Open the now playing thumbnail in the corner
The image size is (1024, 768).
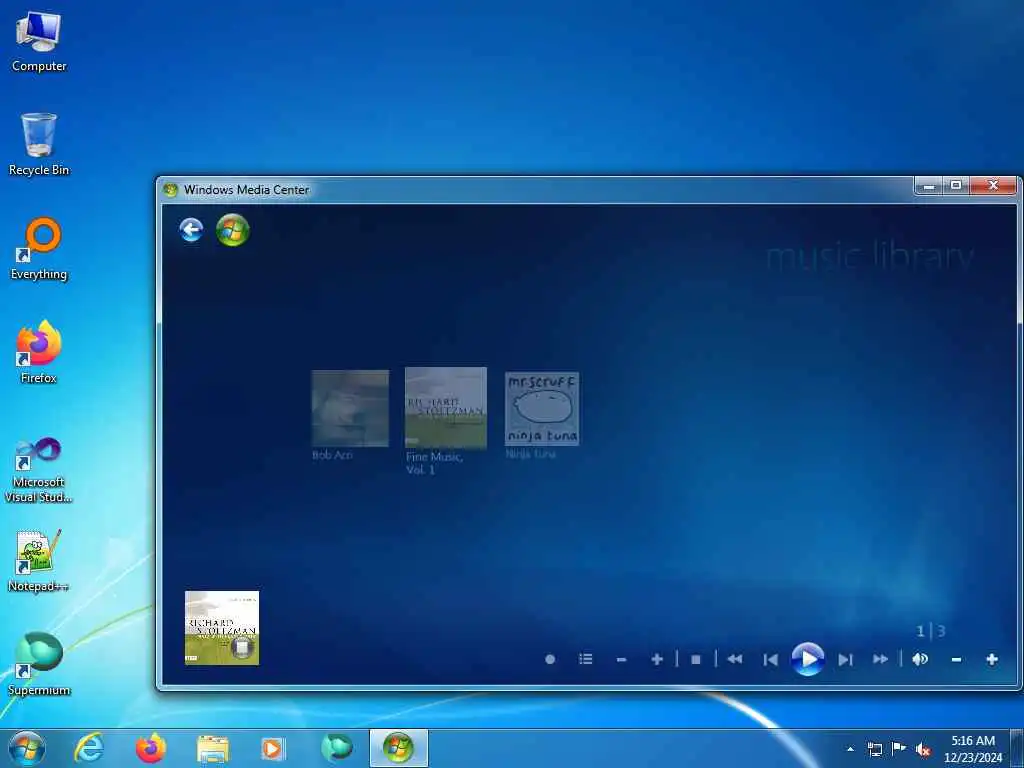(222, 628)
